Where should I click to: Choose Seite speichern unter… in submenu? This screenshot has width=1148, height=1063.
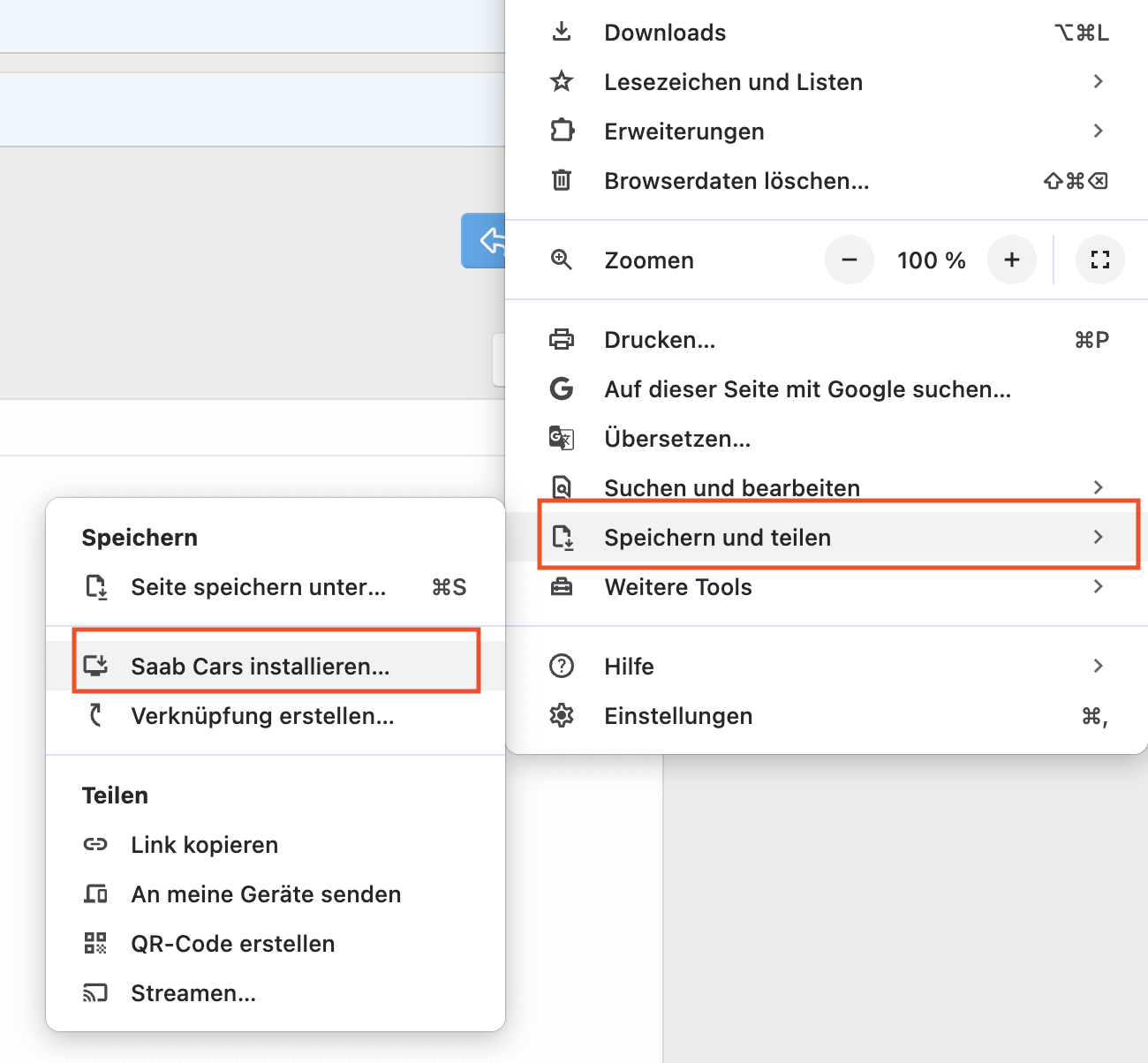(276, 586)
